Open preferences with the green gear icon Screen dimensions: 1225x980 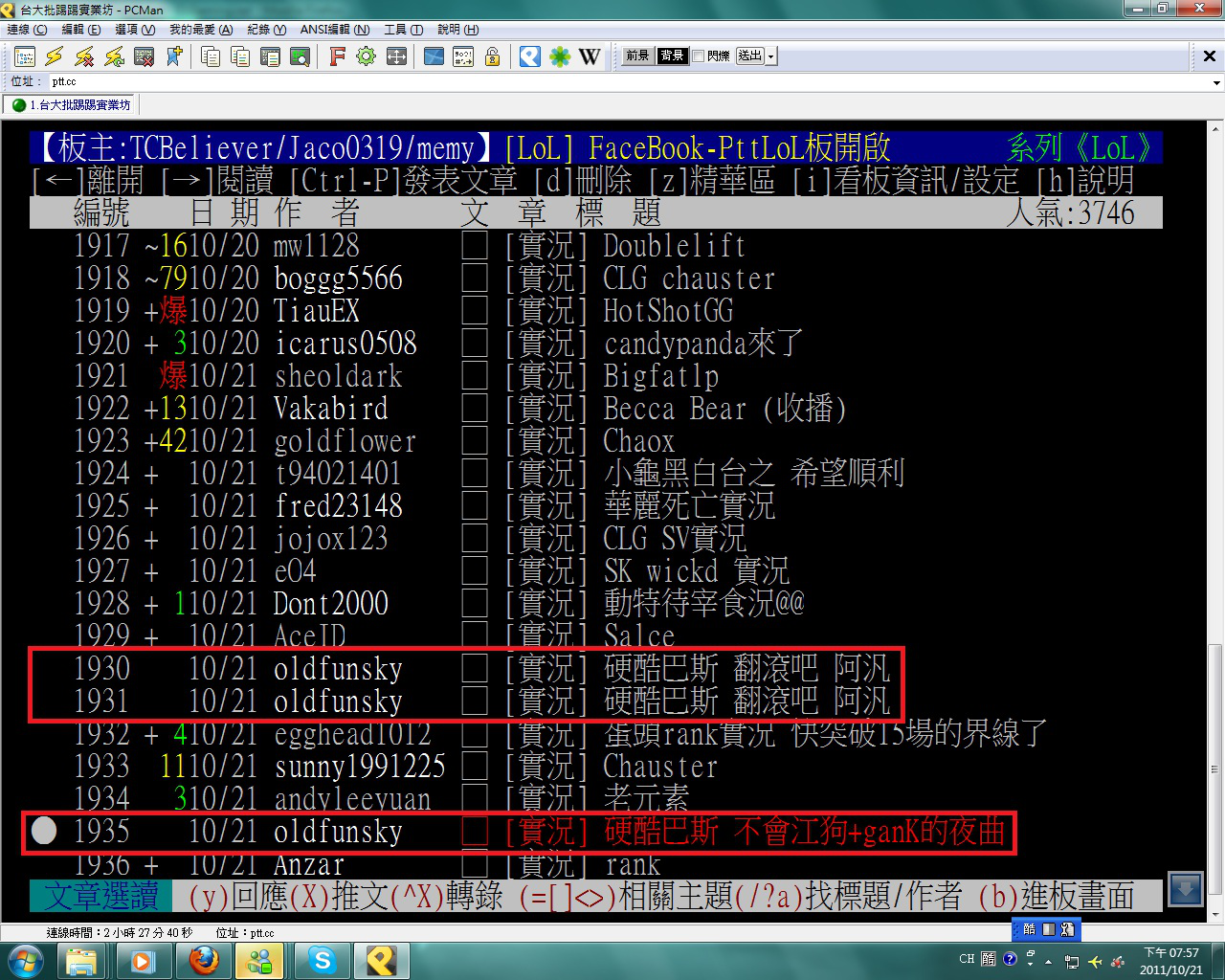(x=367, y=56)
